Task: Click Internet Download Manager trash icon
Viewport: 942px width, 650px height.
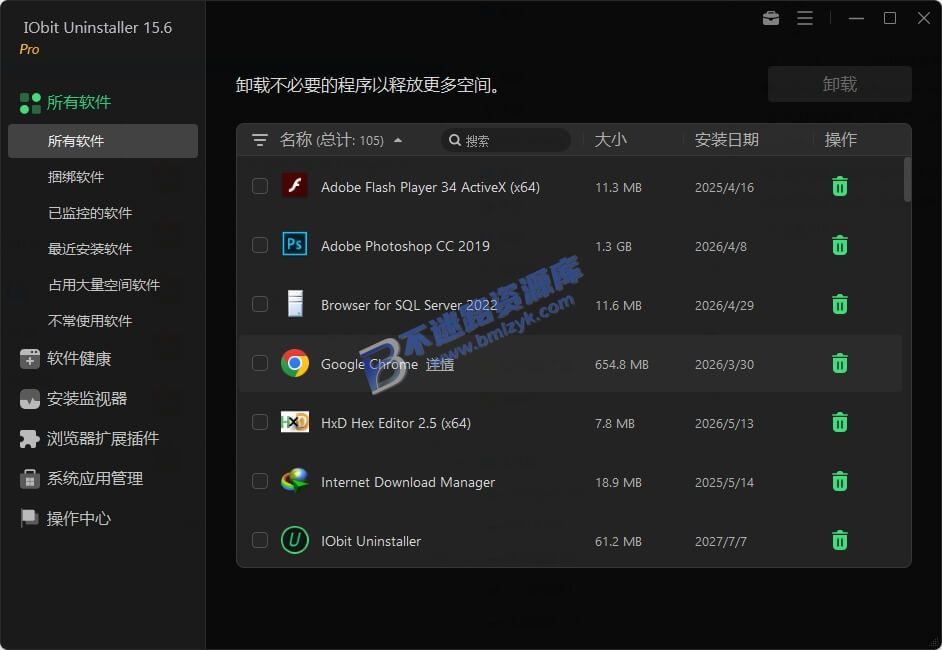Action: [839, 481]
